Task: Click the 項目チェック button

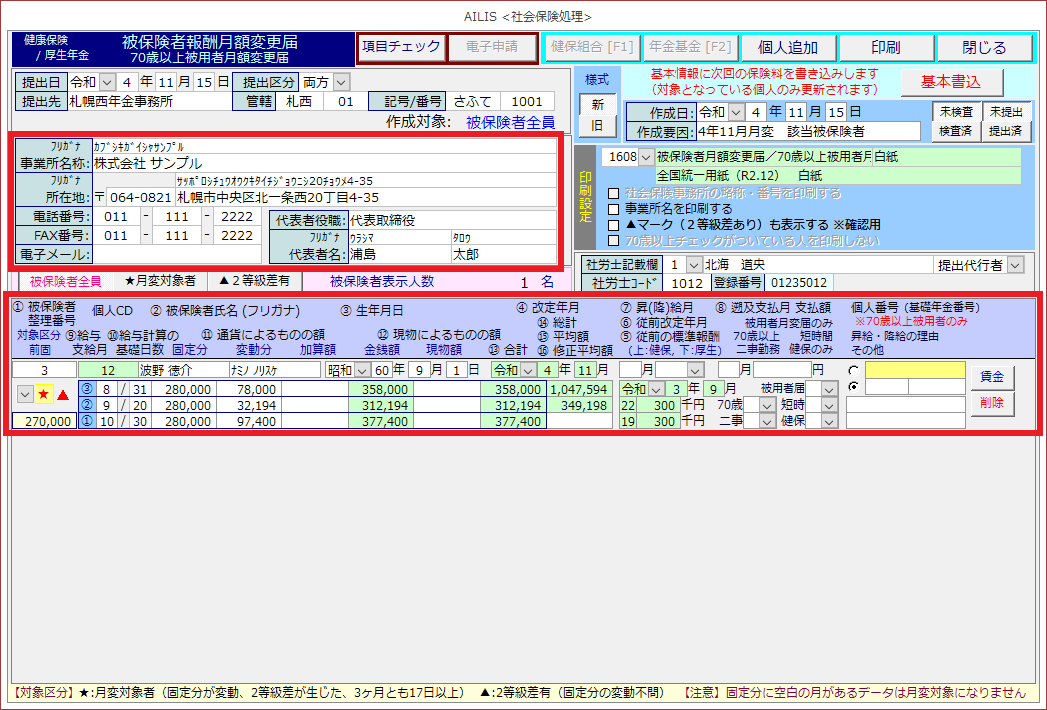Action: [x=400, y=47]
